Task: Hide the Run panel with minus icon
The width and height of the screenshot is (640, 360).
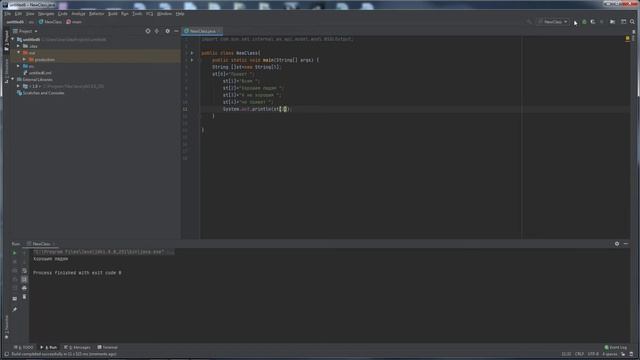Action: 626,244
